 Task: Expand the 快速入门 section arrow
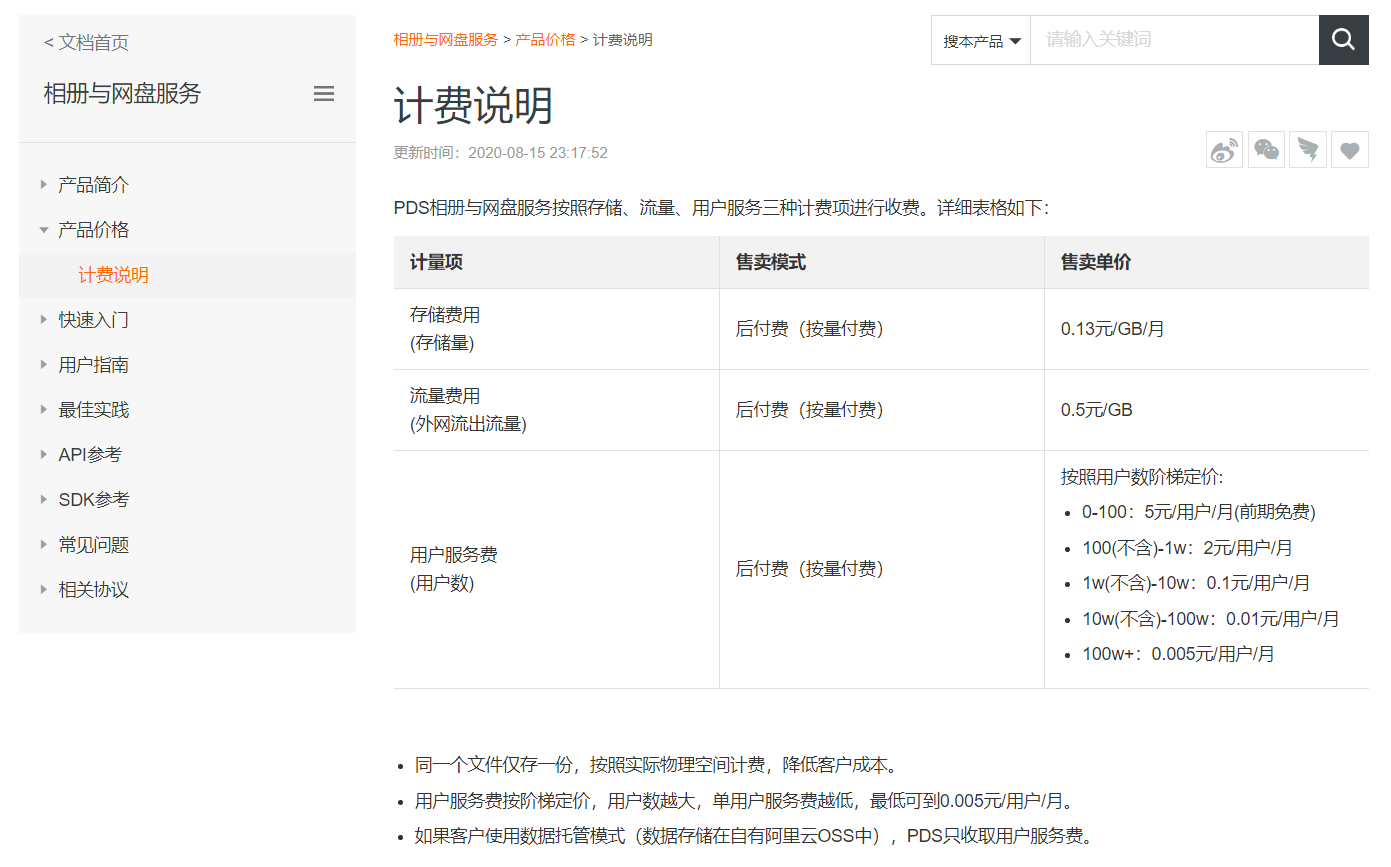click(44, 319)
